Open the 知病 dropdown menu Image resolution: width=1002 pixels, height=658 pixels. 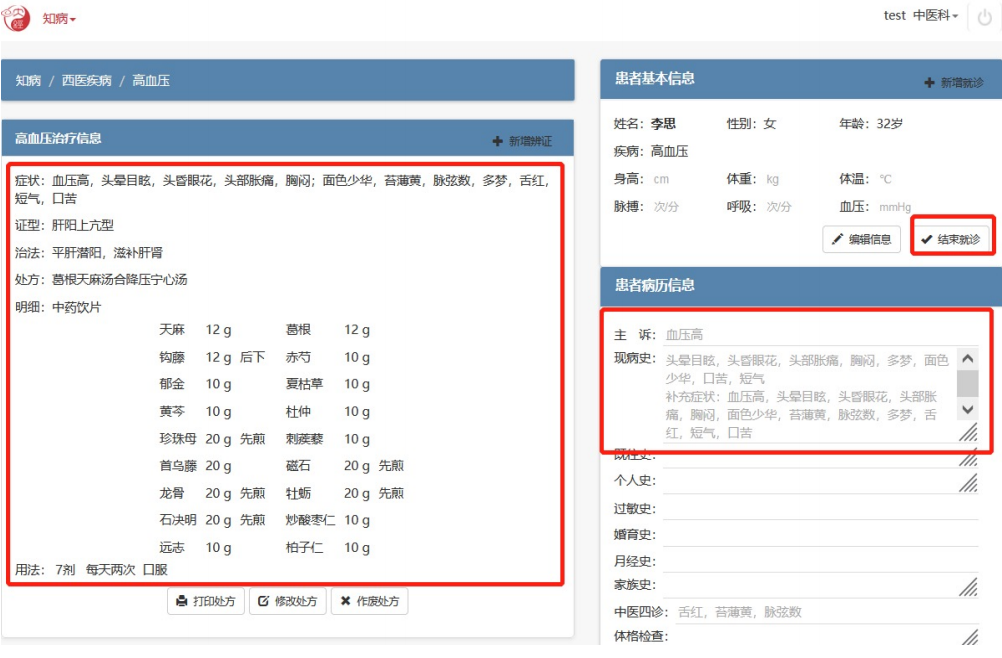pyautogui.click(x=59, y=19)
